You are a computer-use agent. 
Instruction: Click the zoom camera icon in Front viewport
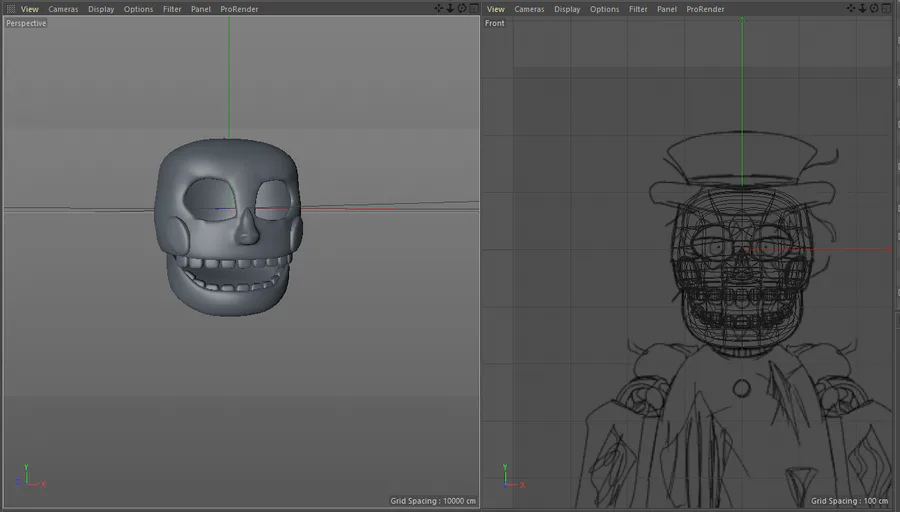tap(862, 9)
